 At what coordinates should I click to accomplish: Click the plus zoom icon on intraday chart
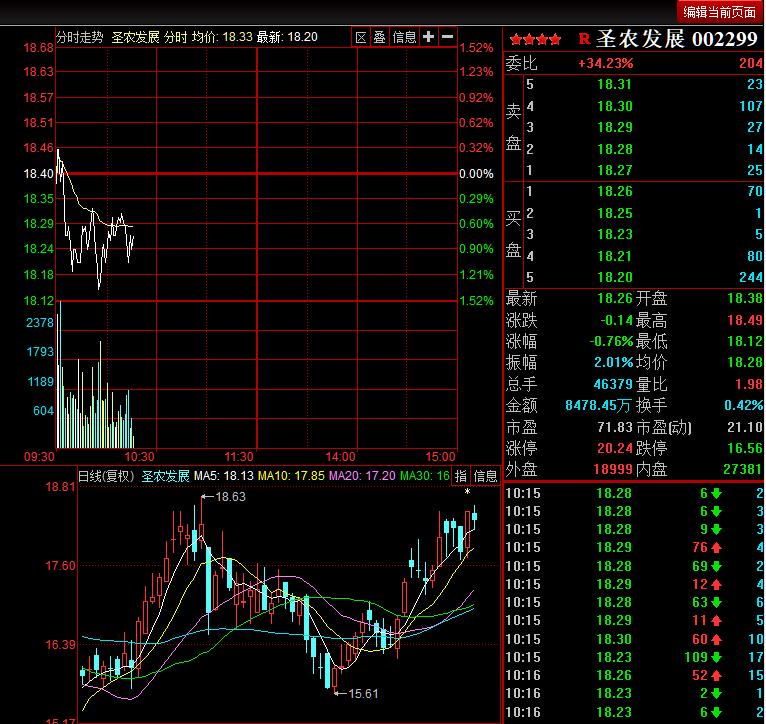pyautogui.click(x=429, y=37)
